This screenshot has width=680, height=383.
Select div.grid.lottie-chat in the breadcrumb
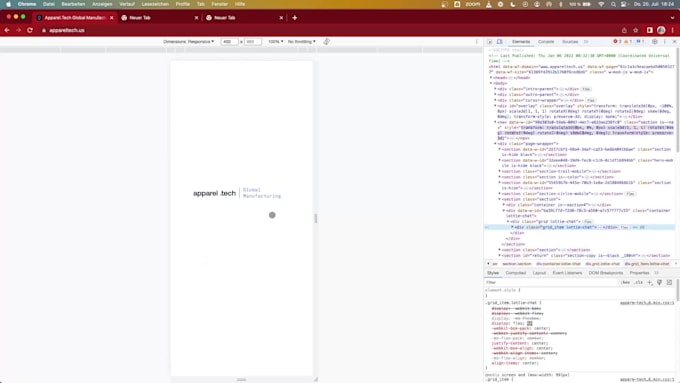coord(602,264)
